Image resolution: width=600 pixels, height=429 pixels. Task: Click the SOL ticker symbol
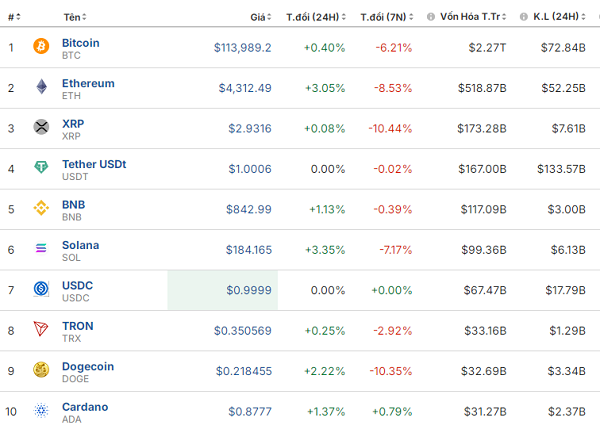coord(71,258)
